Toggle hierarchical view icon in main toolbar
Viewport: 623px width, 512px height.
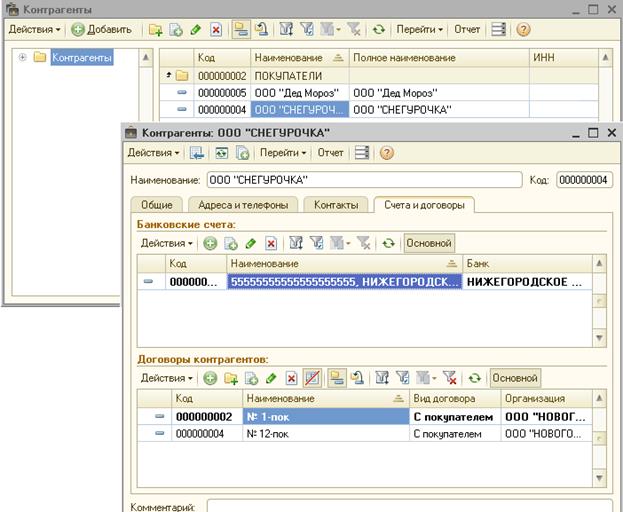click(x=241, y=30)
